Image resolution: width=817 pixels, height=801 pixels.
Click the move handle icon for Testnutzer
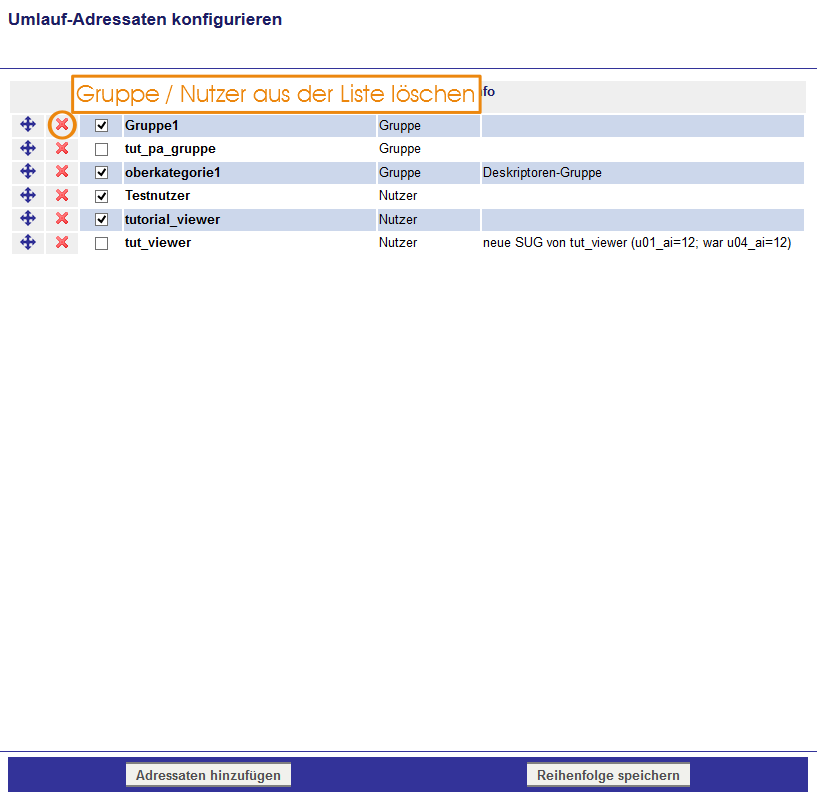(28, 195)
